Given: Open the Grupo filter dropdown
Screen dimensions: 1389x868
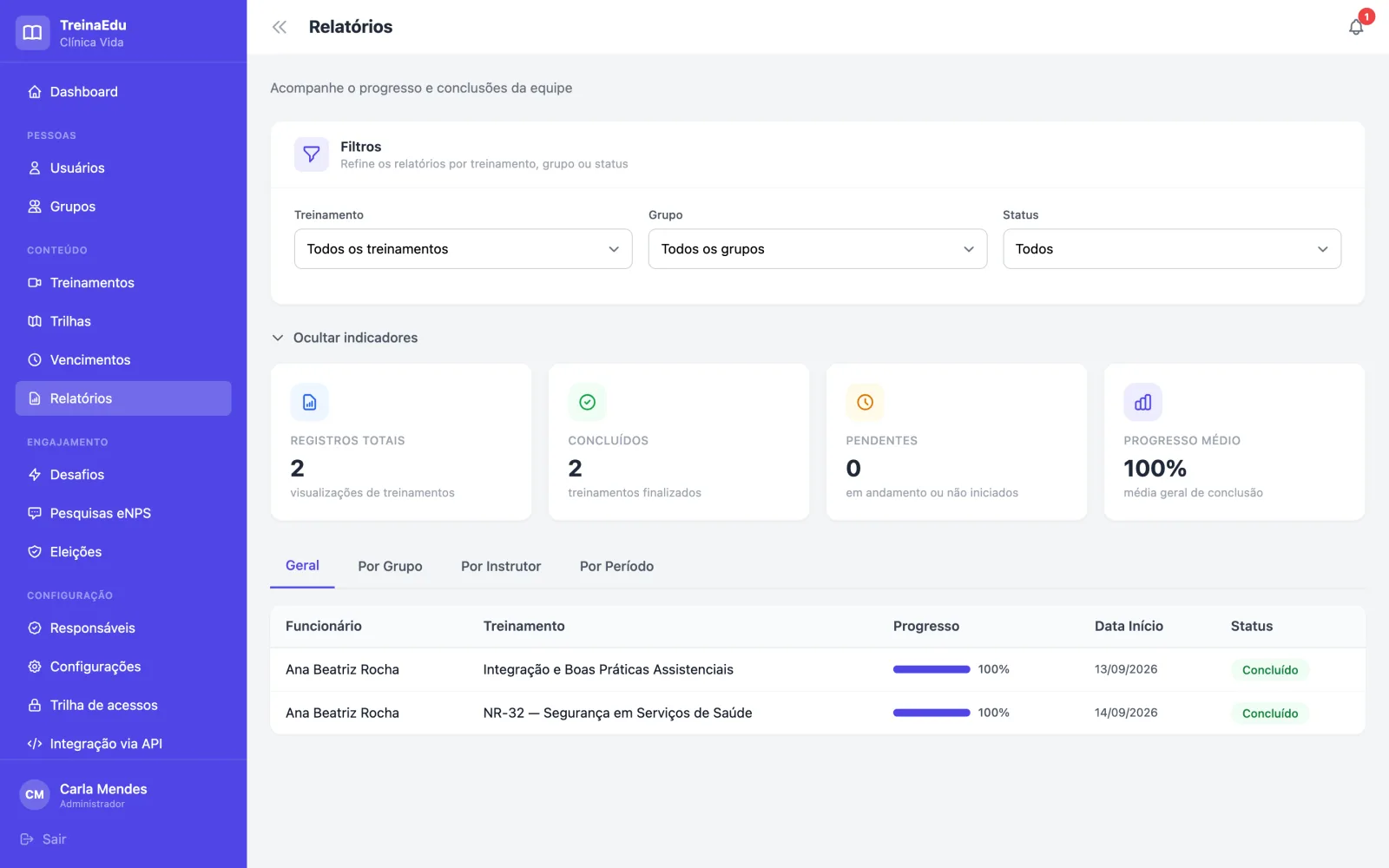Looking at the screenshot, I should pyautogui.click(x=818, y=249).
